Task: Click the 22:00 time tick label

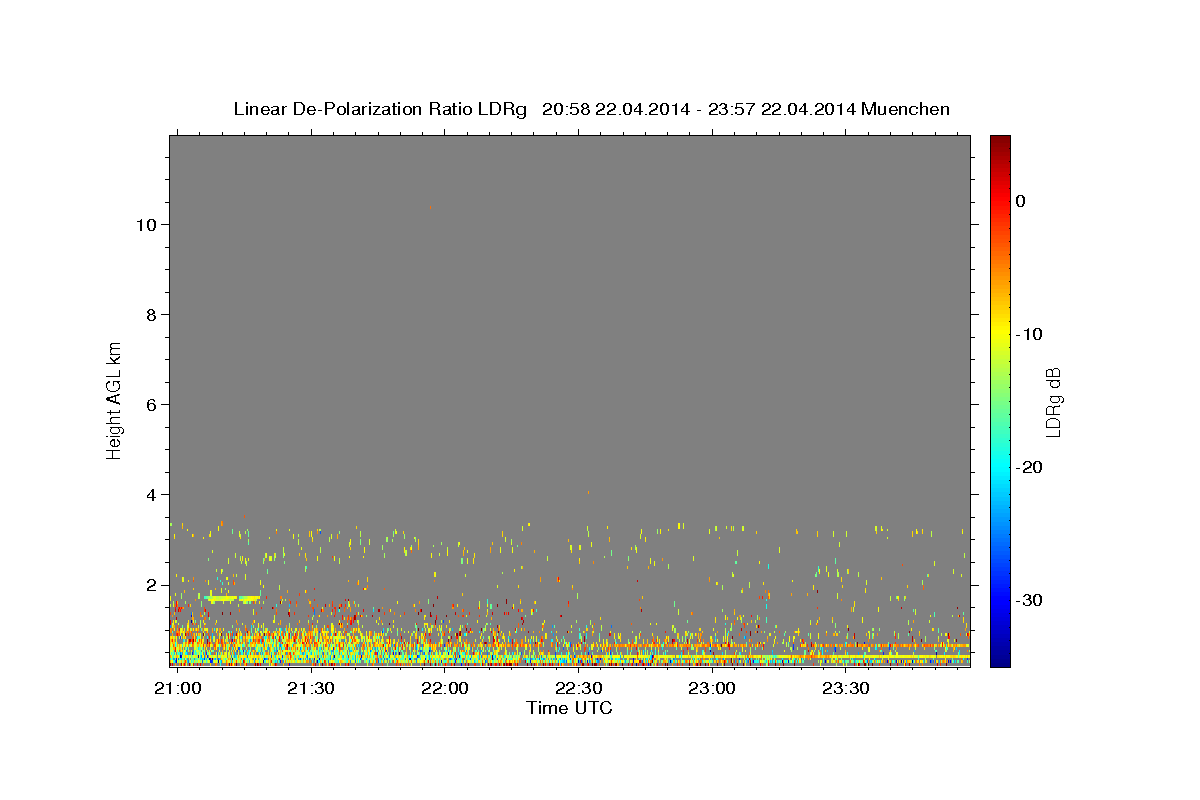Action: [x=444, y=689]
